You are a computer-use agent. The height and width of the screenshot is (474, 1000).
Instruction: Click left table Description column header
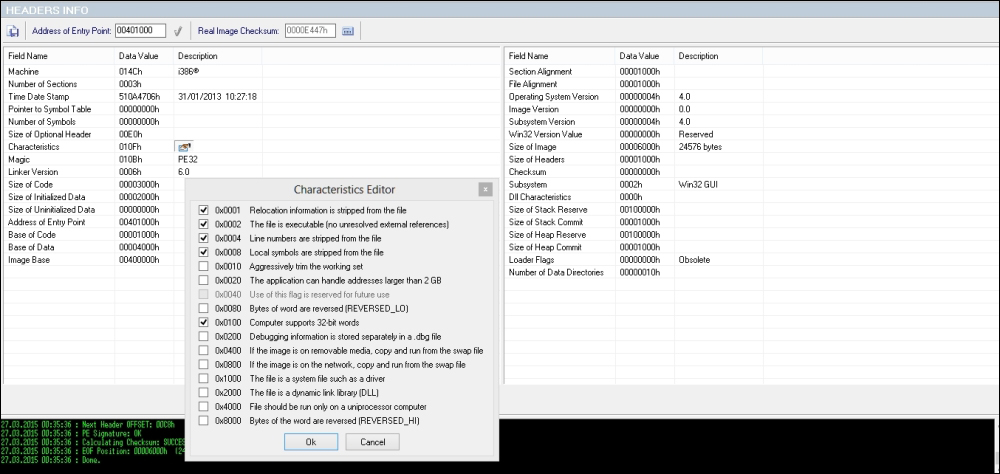click(217, 56)
